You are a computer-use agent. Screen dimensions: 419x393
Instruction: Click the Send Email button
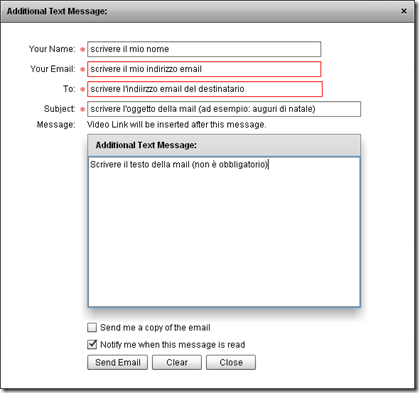click(117, 362)
